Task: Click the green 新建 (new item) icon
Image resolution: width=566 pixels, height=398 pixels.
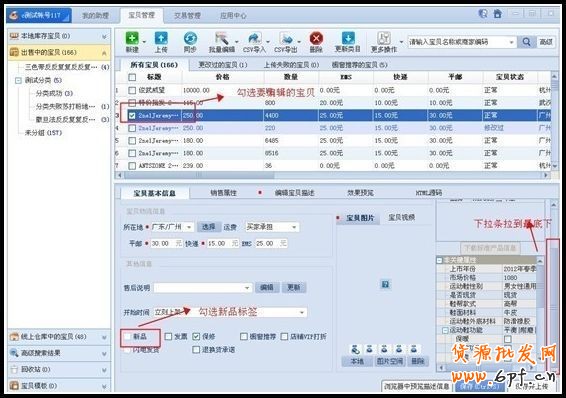Action: pyautogui.click(x=132, y=38)
